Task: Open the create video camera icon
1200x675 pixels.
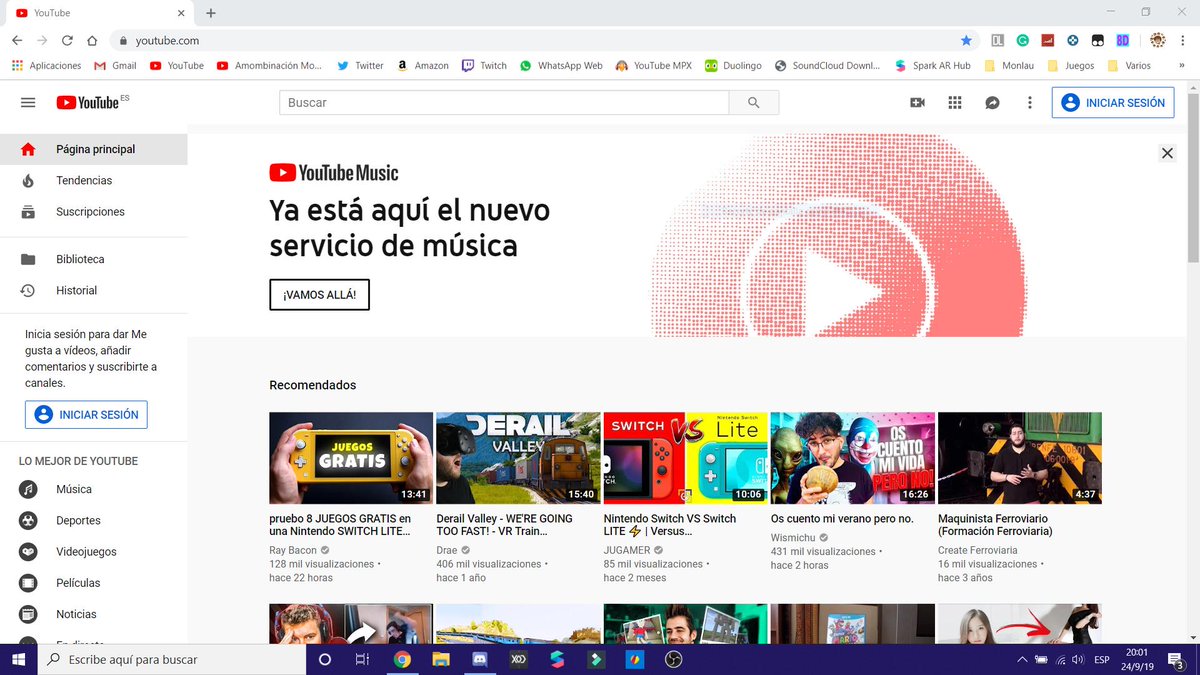Action: coord(917,102)
